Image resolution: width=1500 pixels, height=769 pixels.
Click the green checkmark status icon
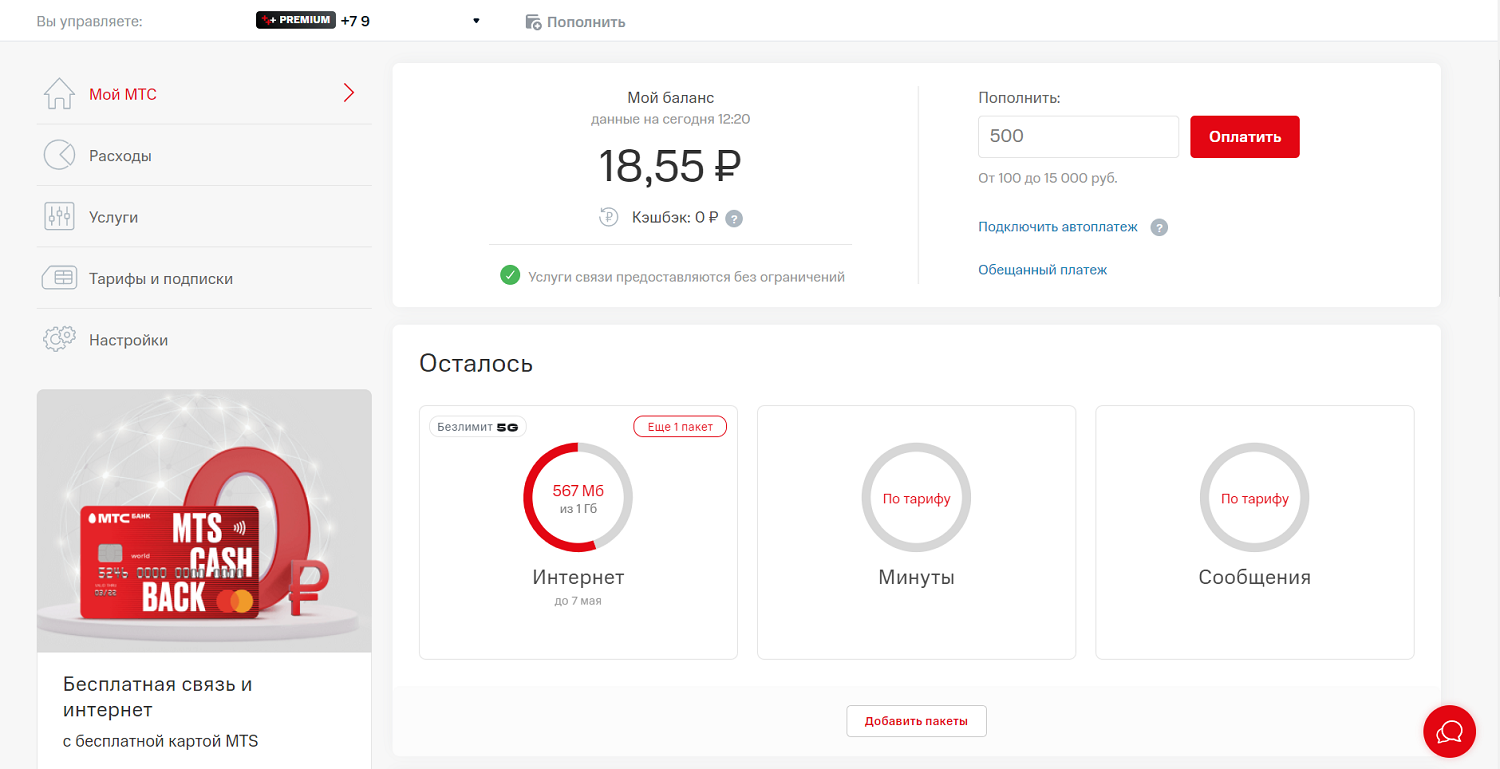pyautogui.click(x=510, y=275)
